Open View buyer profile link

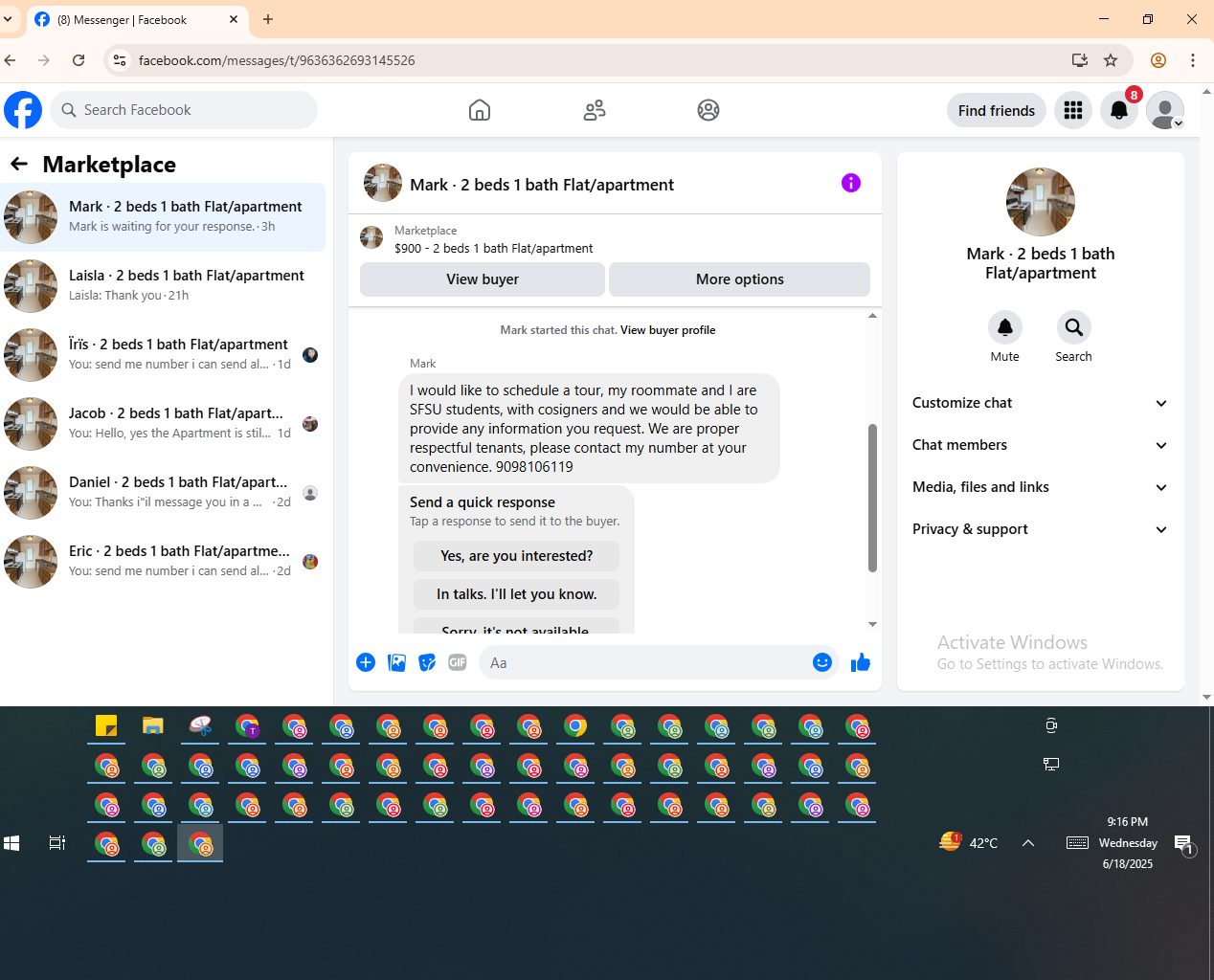click(668, 330)
